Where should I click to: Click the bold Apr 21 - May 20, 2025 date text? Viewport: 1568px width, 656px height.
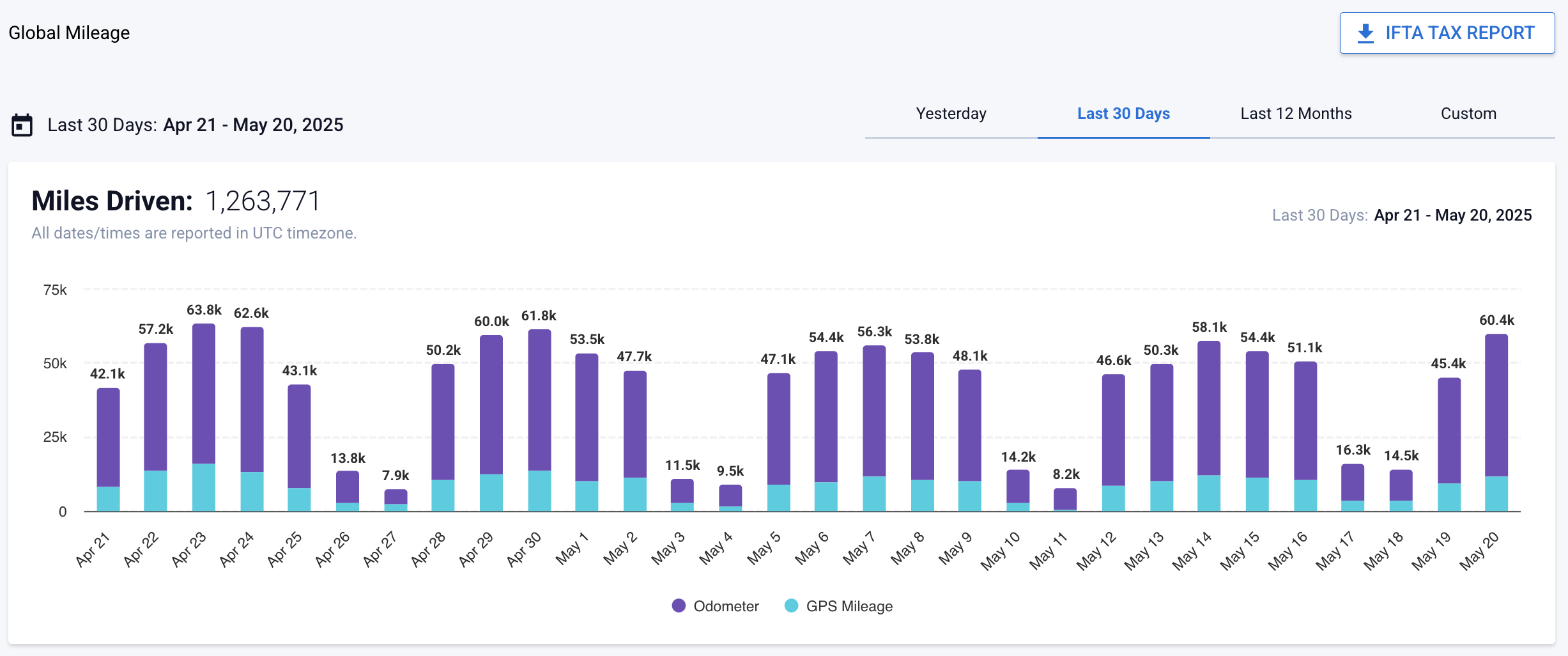point(253,125)
